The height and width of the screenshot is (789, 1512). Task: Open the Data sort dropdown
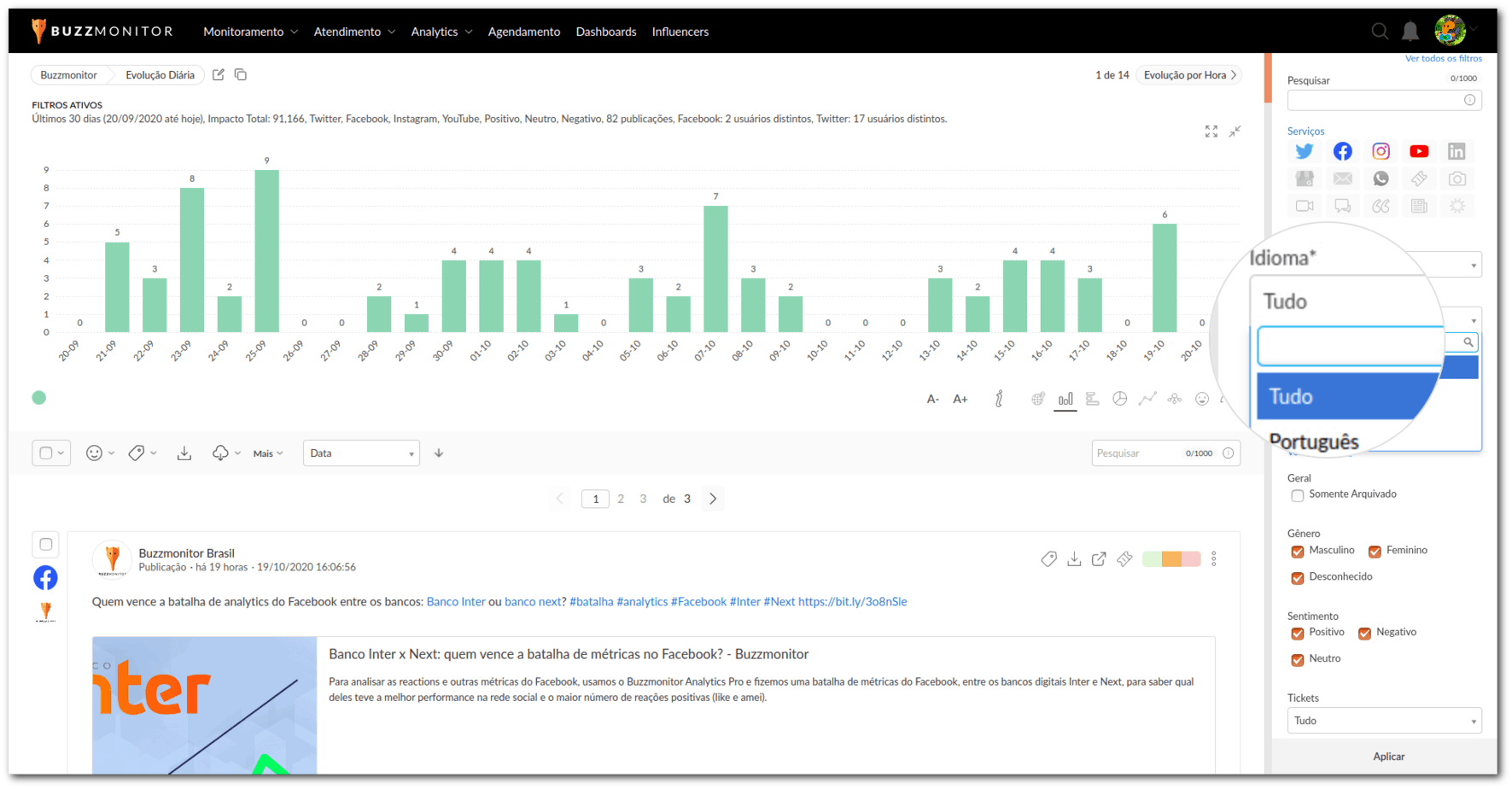click(x=361, y=453)
